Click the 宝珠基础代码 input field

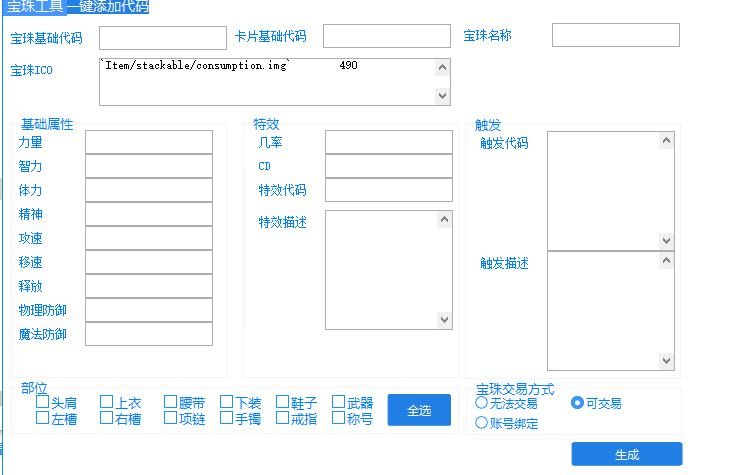point(163,38)
